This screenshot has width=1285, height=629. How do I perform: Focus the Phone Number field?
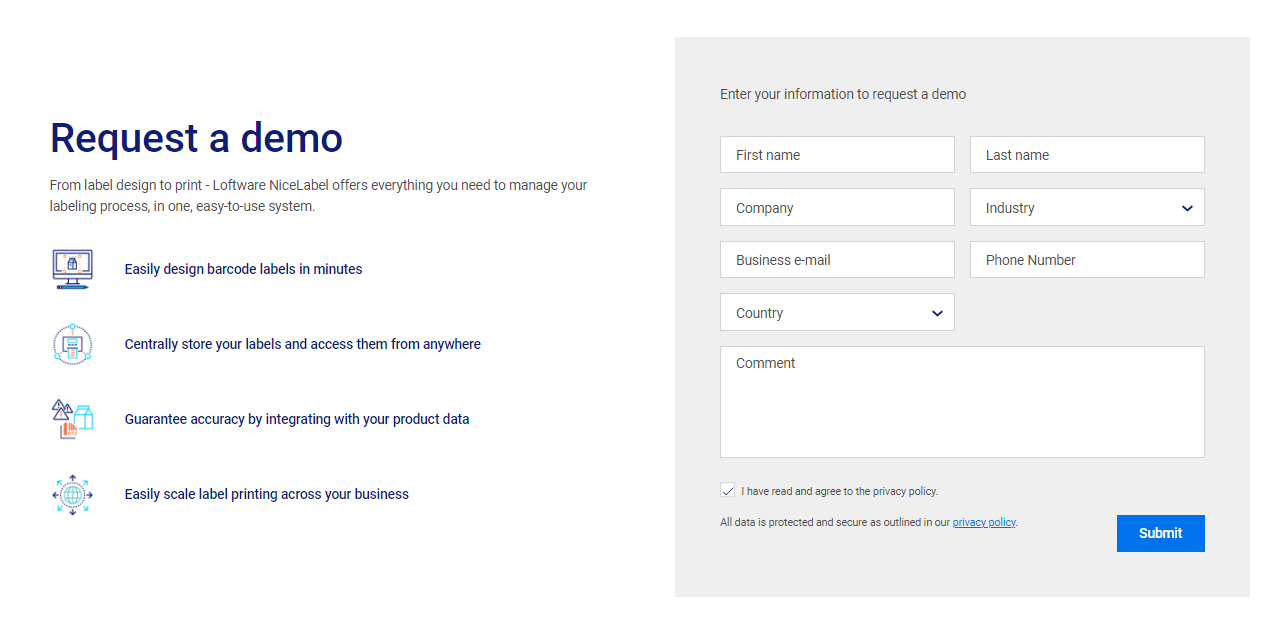(1087, 260)
